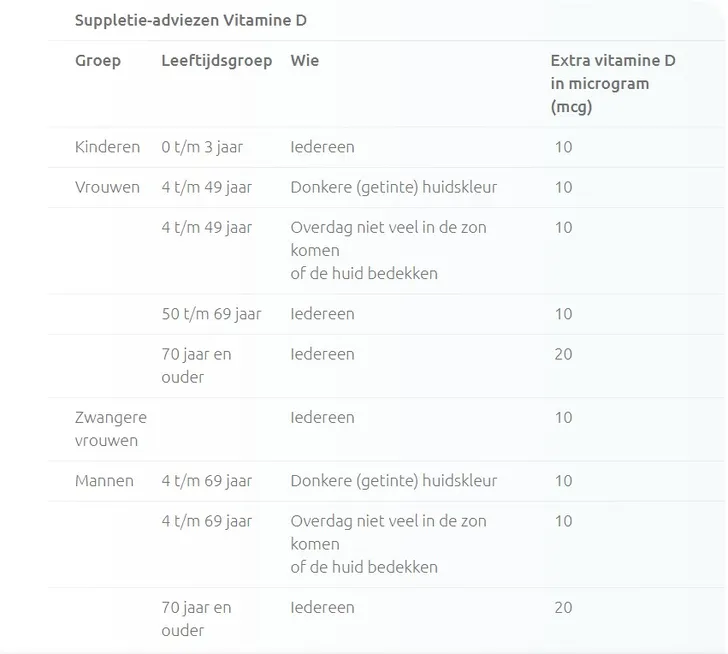Click the "4 t/m 69 jaar" cell beside Mannen
The width and height of the screenshot is (728, 654).
(206, 481)
